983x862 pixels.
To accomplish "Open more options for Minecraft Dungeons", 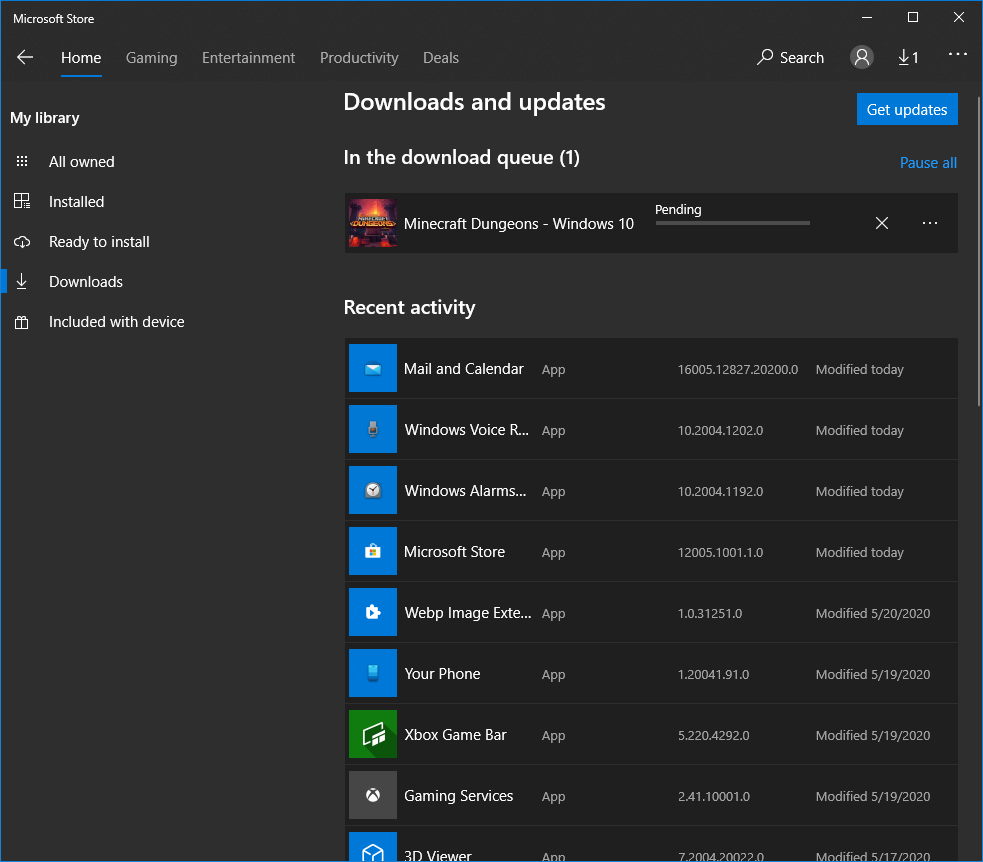I will coord(930,223).
